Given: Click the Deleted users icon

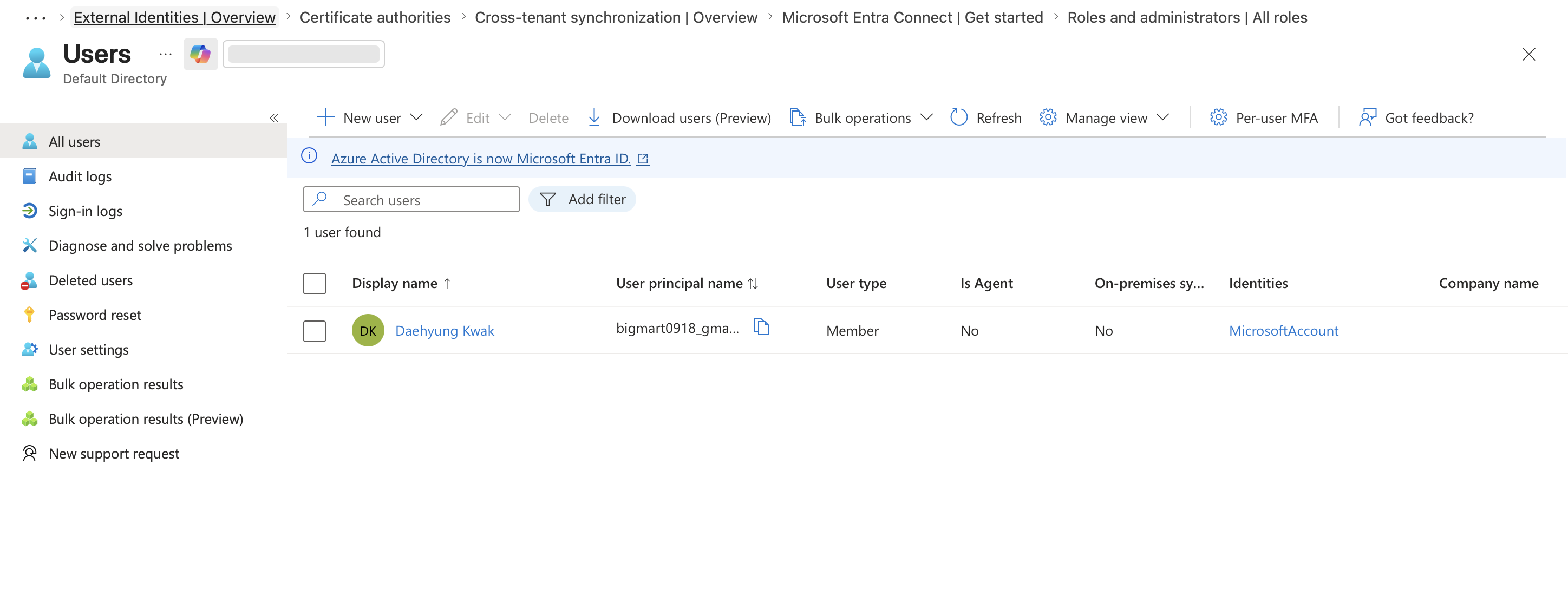Looking at the screenshot, I should pos(29,280).
